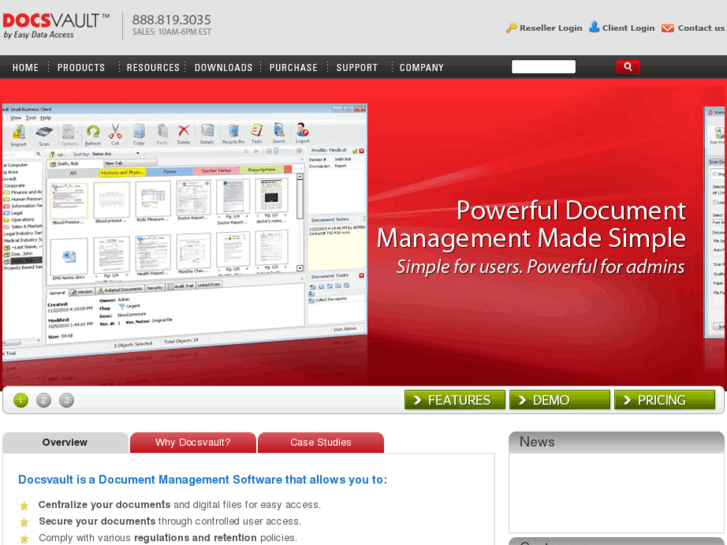The image size is (727, 545).
Task: Click the Client Login user icon
Action: pos(594,27)
